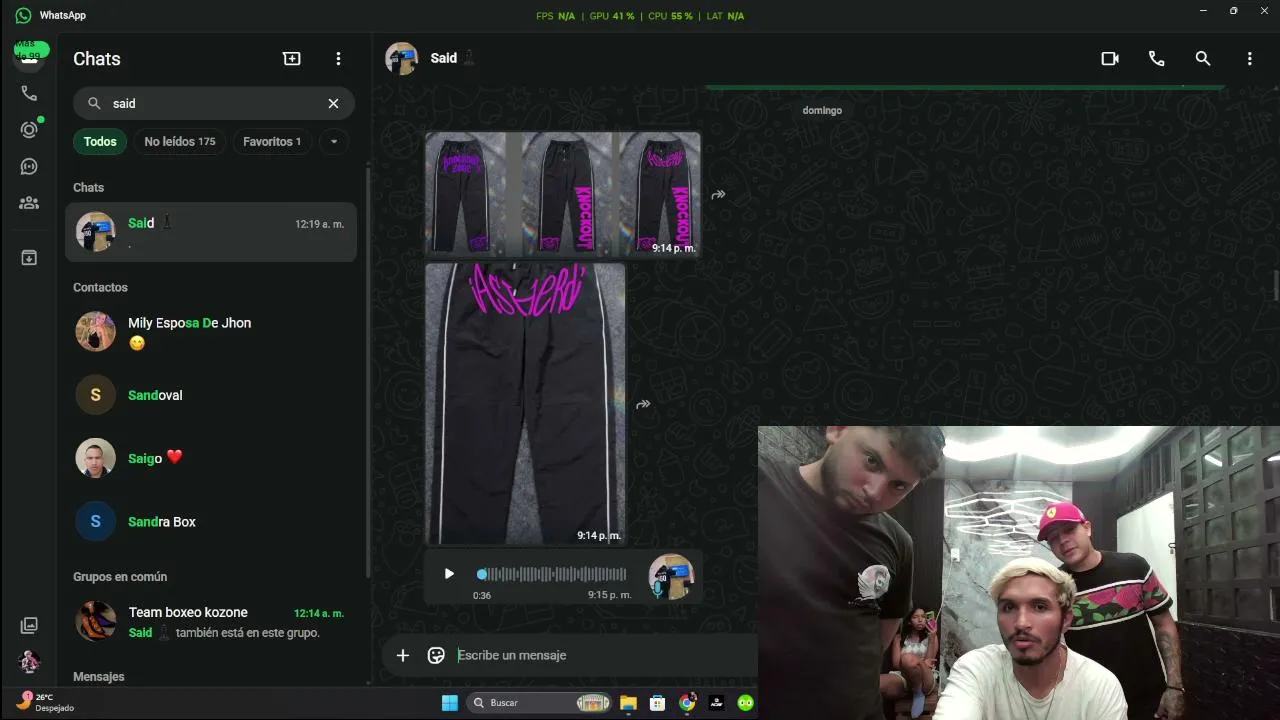Open the Status updates icon in the sidebar
Screen dimensions: 1280x720
(29, 130)
